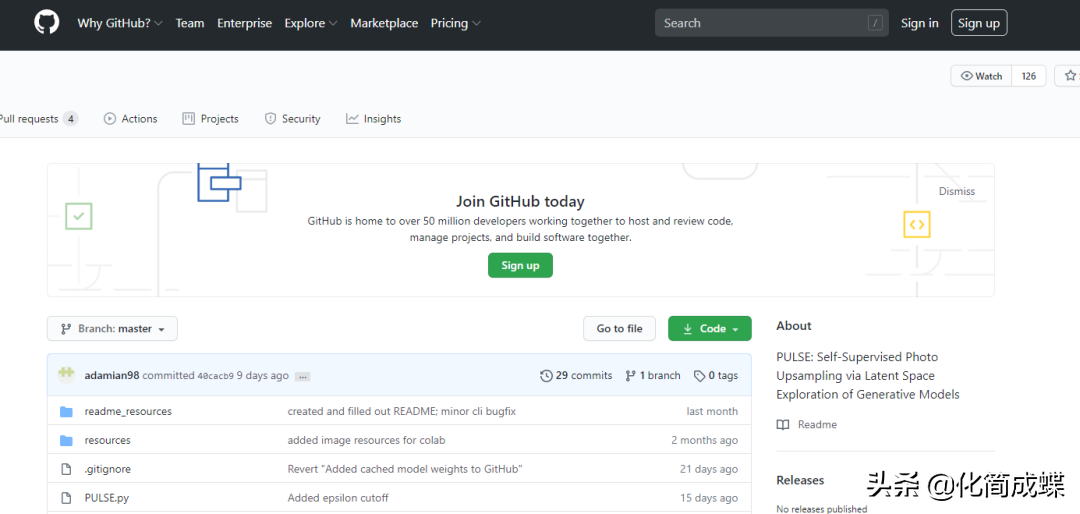Switch to the Projects tab
Screen dimensions: 1080x514
click(210, 119)
